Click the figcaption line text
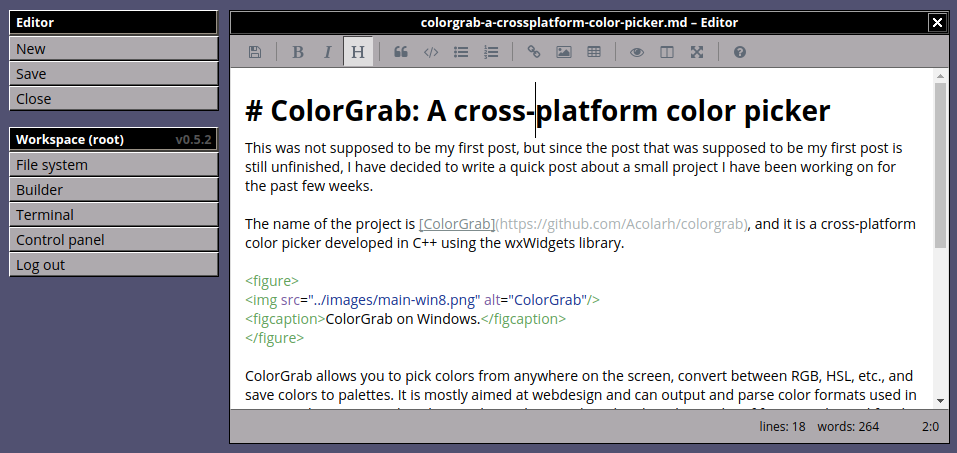 pos(405,319)
